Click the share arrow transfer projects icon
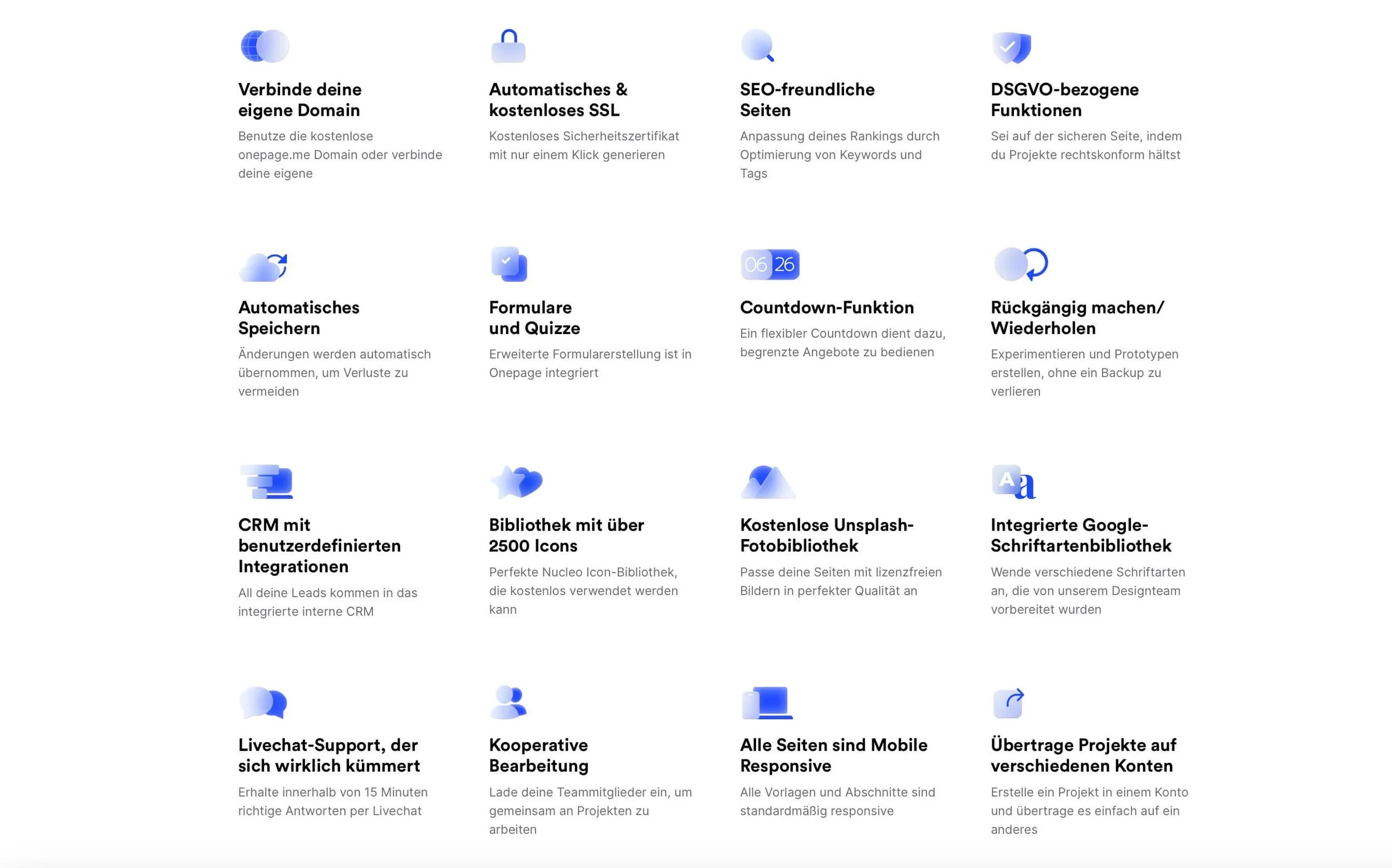 coord(1008,703)
